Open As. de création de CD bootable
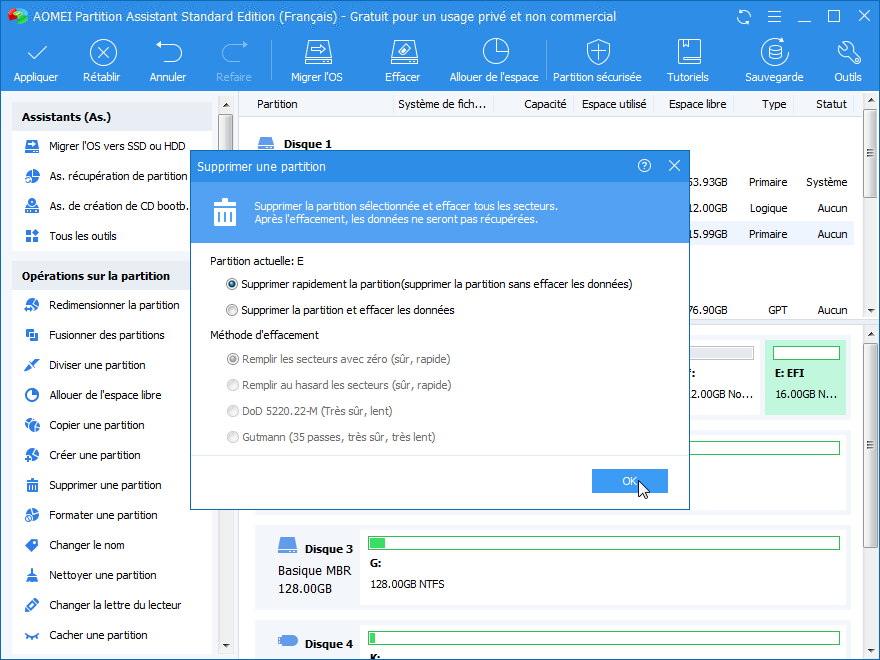This screenshot has height=660, width=880. click(106, 206)
